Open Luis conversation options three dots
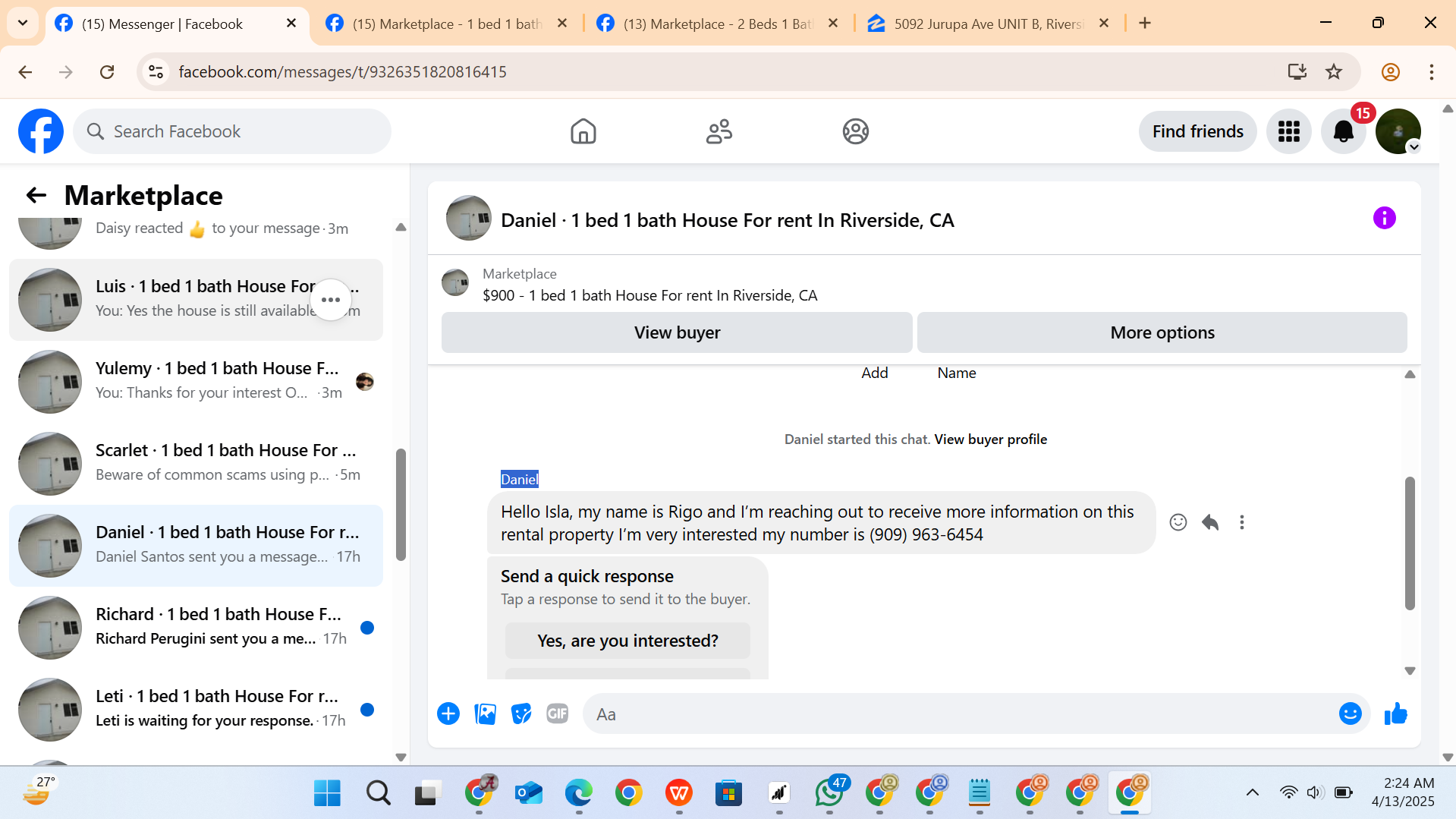This screenshot has height=819, width=1456. point(331,300)
